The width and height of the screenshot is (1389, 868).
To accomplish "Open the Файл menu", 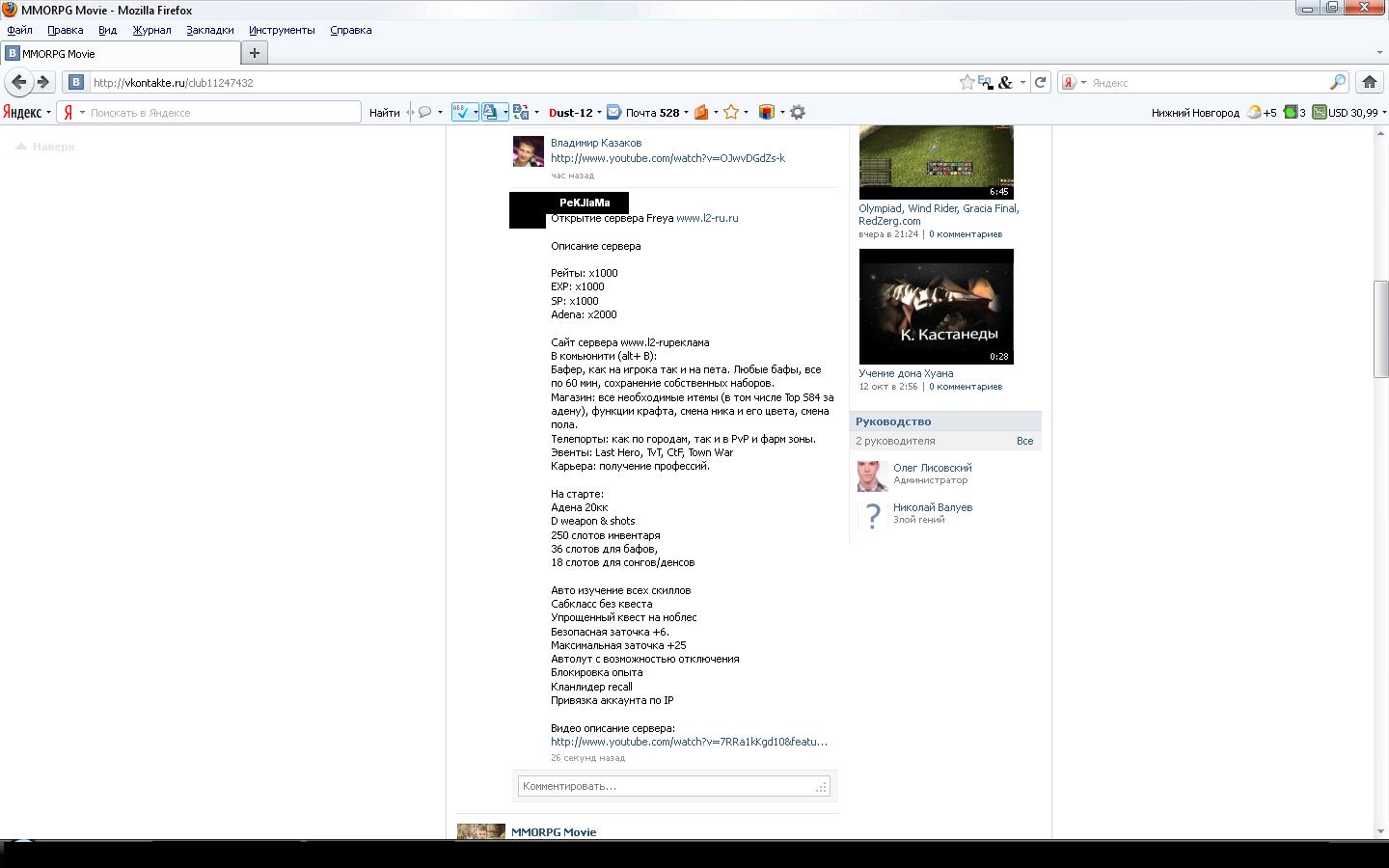I will point(19,30).
